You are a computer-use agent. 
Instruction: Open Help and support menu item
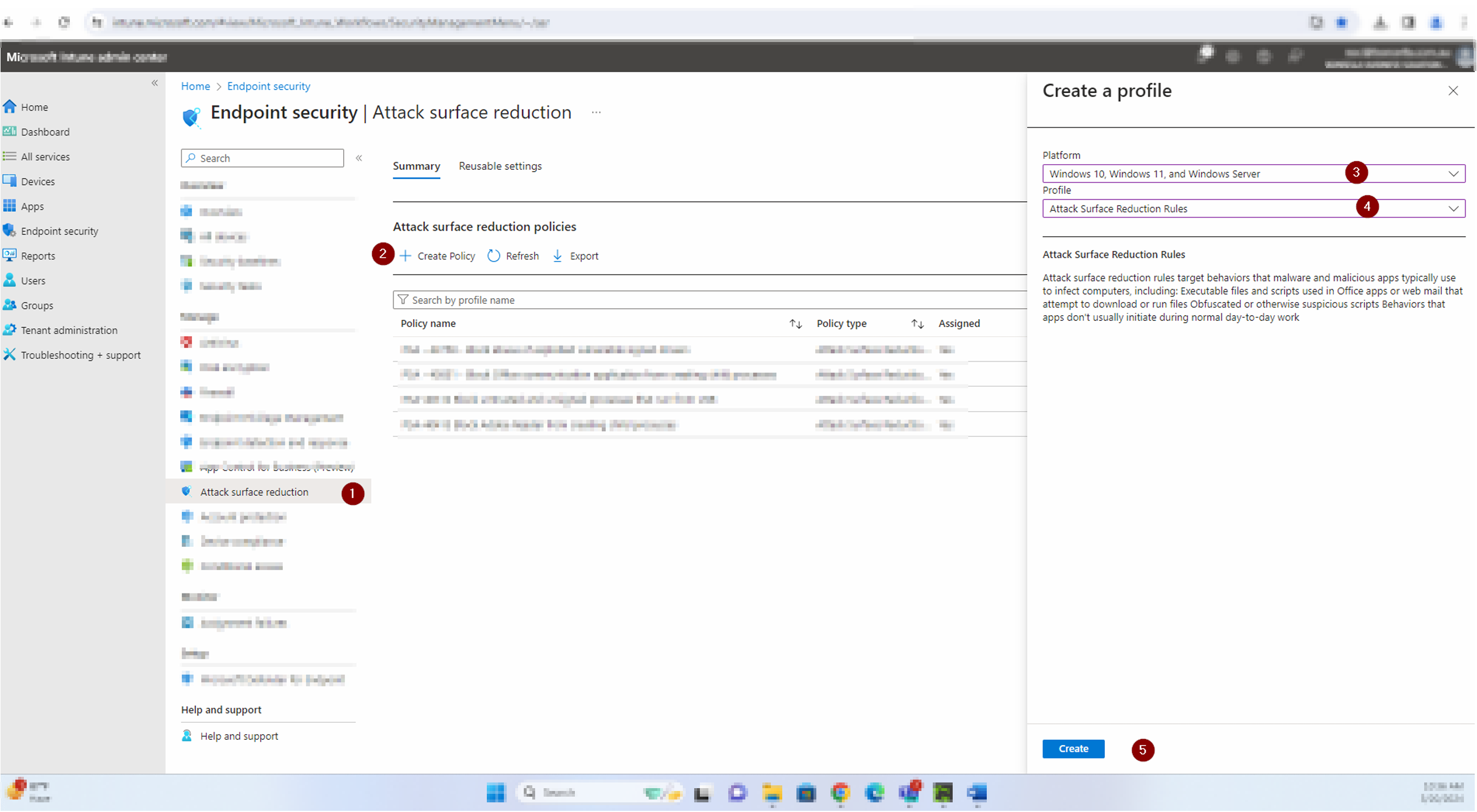tap(231, 736)
